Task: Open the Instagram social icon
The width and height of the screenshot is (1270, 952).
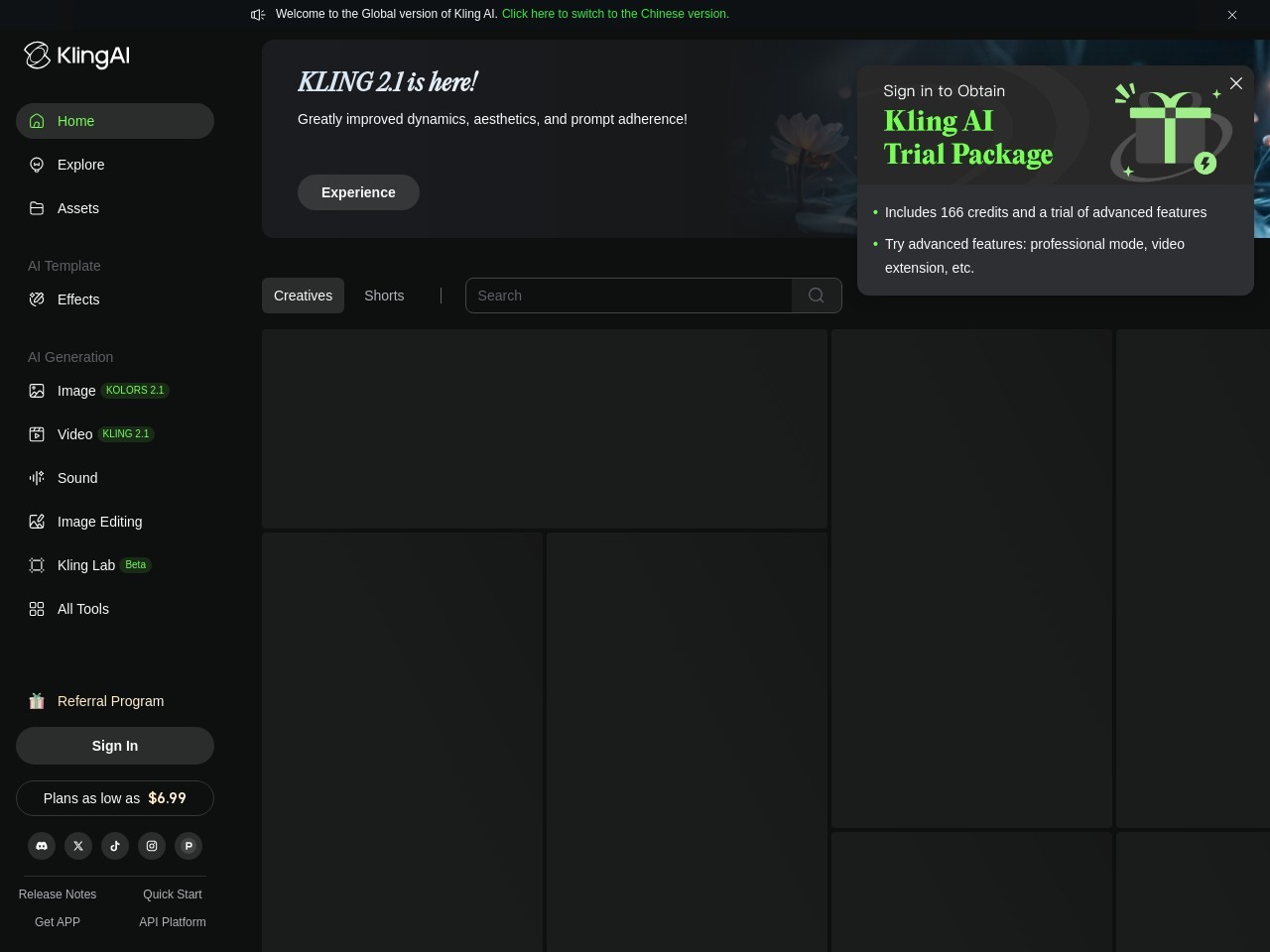Action: [152, 846]
